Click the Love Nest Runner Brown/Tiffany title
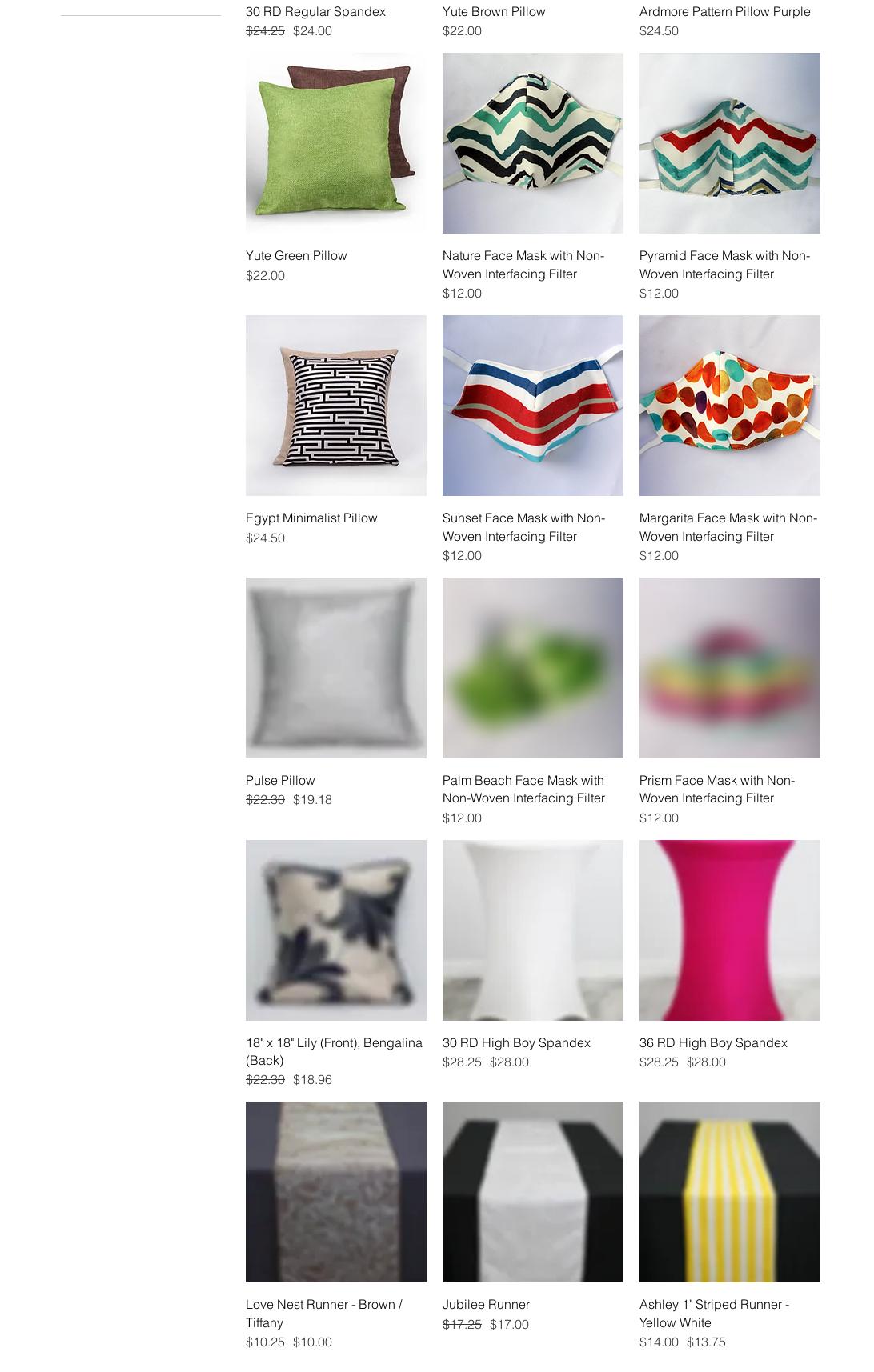Image resolution: width=874 pixels, height=1372 pixels. (x=324, y=1313)
